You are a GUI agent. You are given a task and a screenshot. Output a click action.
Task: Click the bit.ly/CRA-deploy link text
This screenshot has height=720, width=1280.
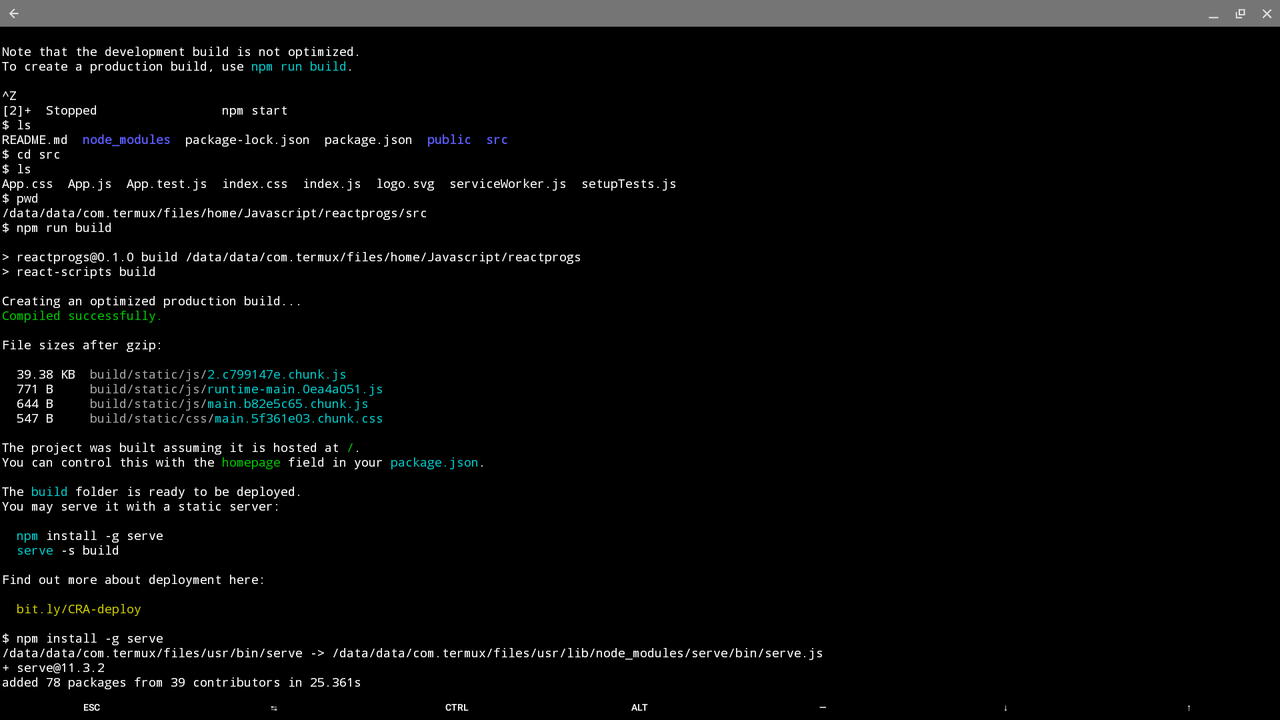coord(79,609)
